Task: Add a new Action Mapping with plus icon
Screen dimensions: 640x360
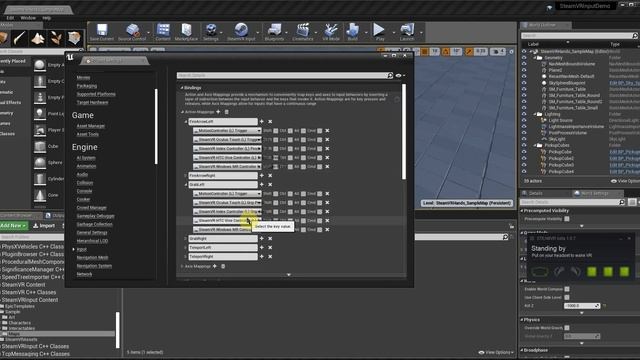Action: pos(218,112)
